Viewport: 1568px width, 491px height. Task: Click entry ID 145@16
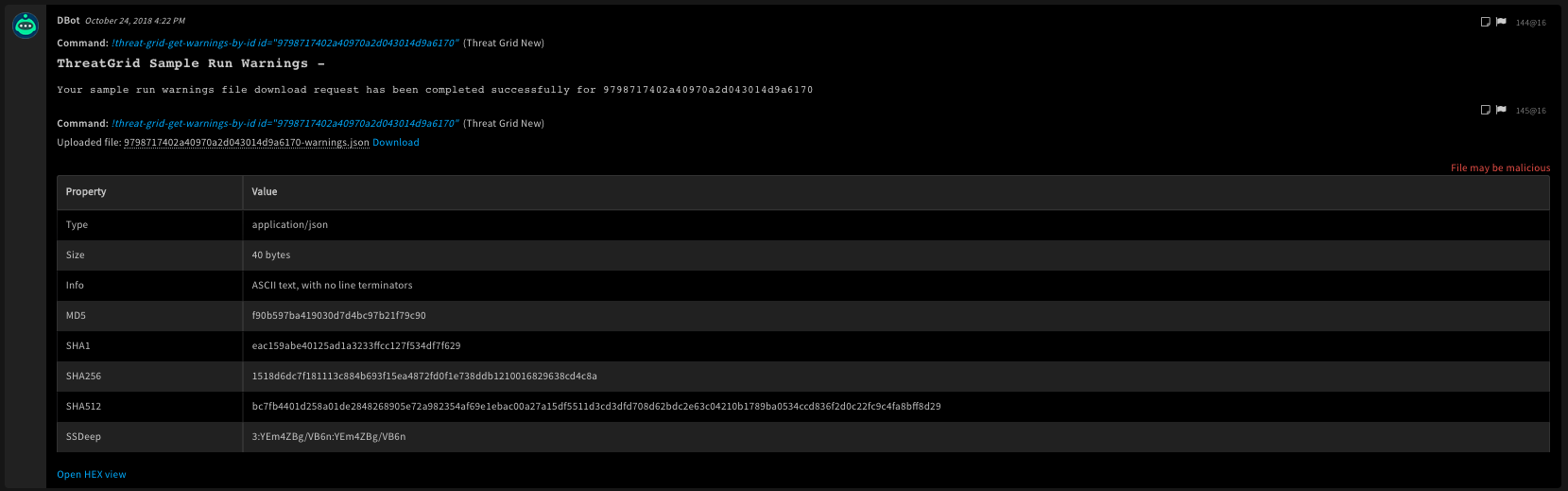(1530, 111)
